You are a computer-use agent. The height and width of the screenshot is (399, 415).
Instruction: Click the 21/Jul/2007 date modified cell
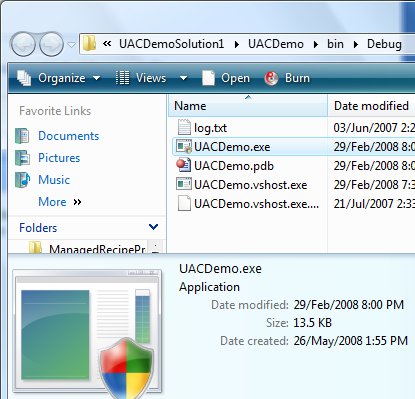[374, 204]
